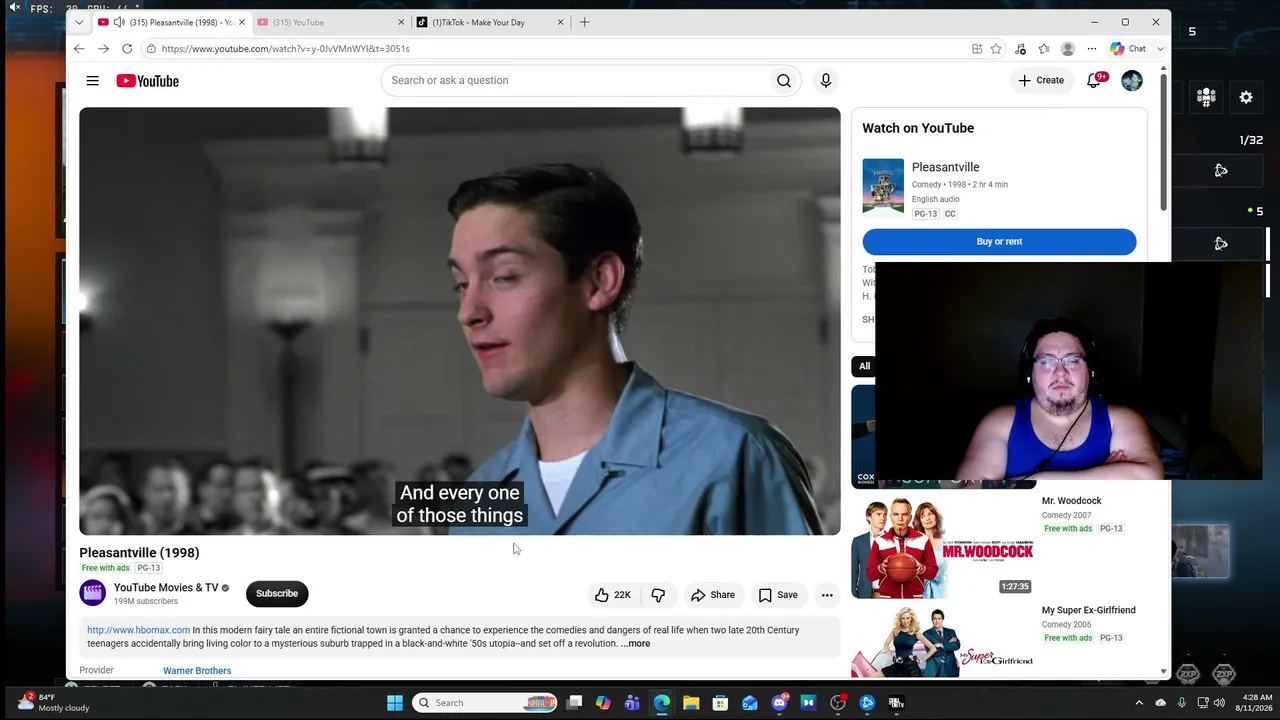This screenshot has width=1280, height=720.
Task: Subscribe to YouTube Movies & TV
Action: (x=277, y=594)
